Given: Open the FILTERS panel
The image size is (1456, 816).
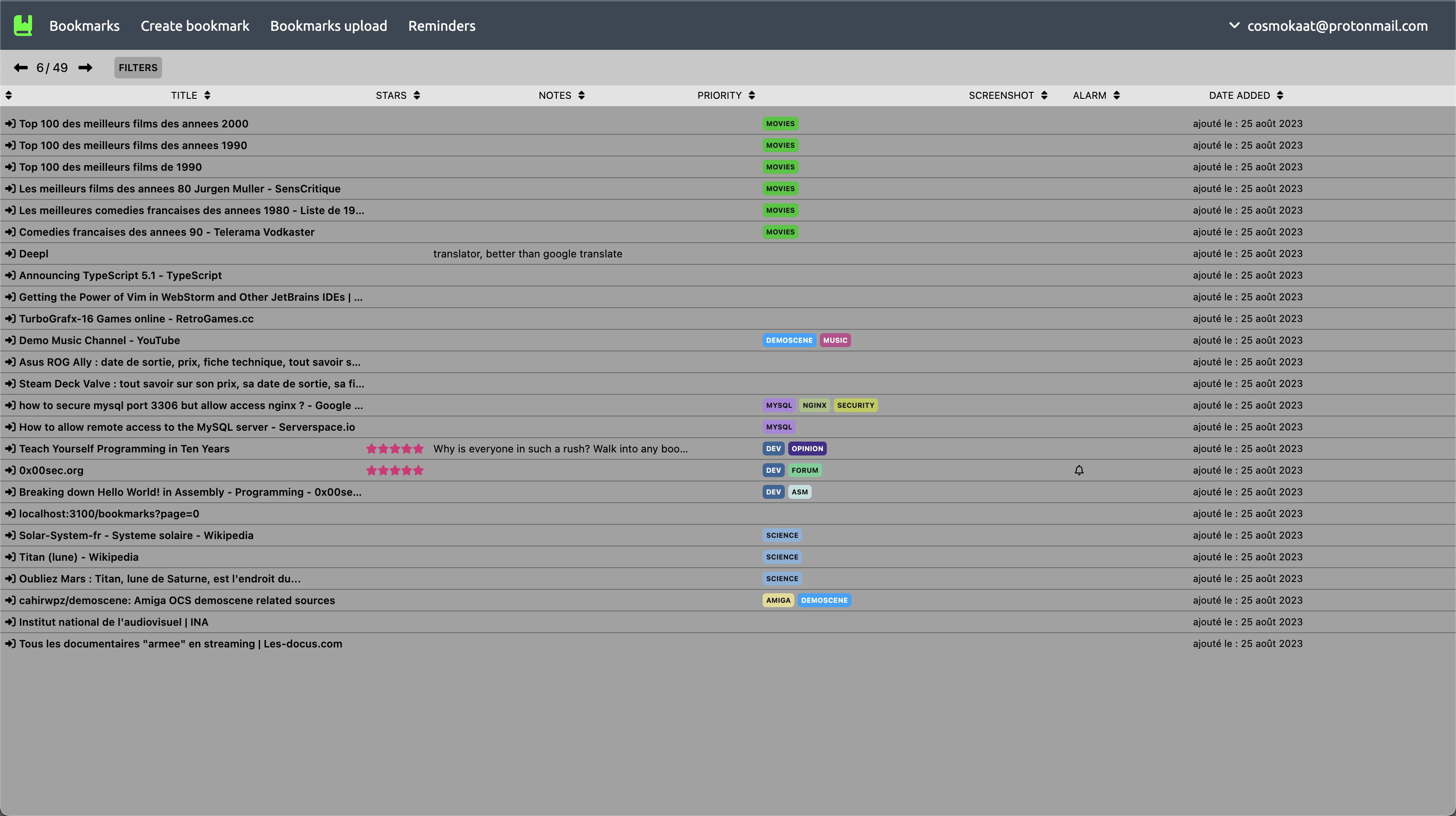Looking at the screenshot, I should pos(138,68).
